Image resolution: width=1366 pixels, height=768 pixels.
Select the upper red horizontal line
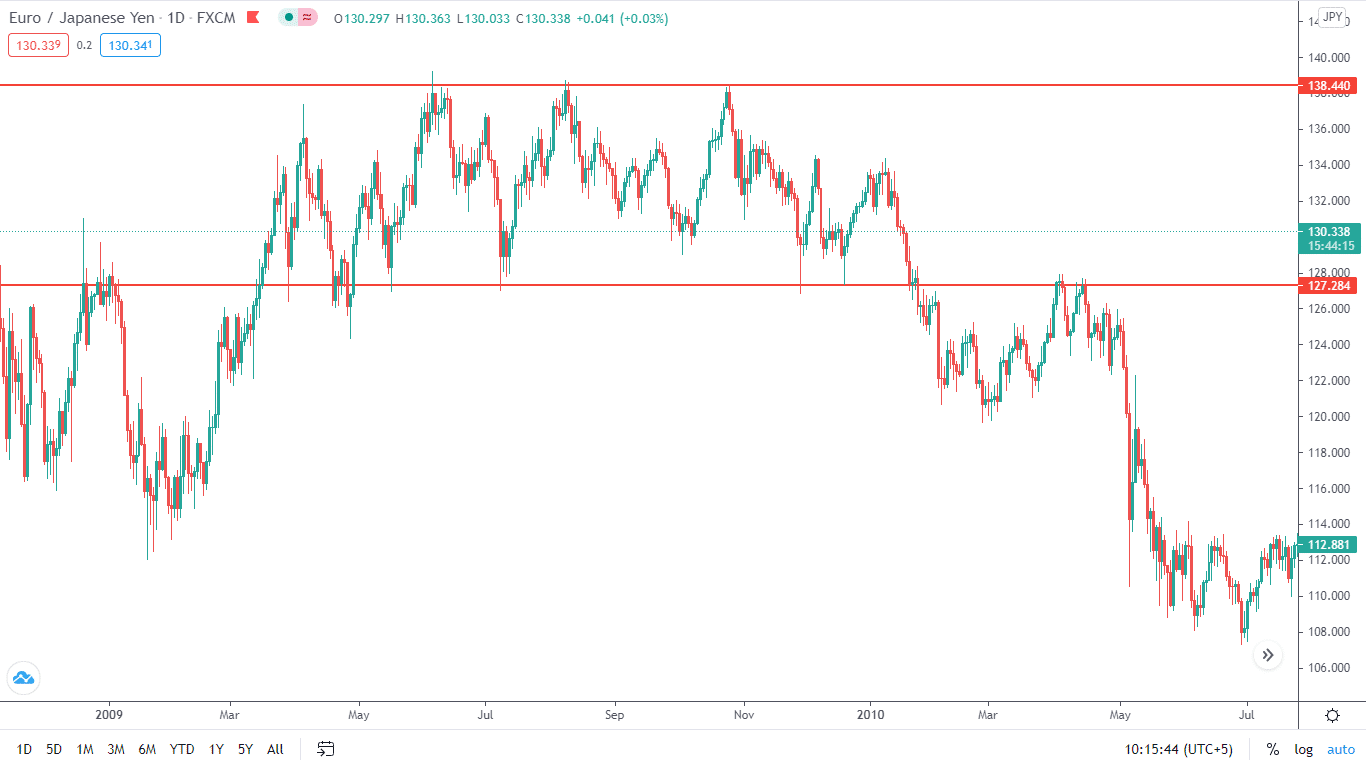coord(648,85)
